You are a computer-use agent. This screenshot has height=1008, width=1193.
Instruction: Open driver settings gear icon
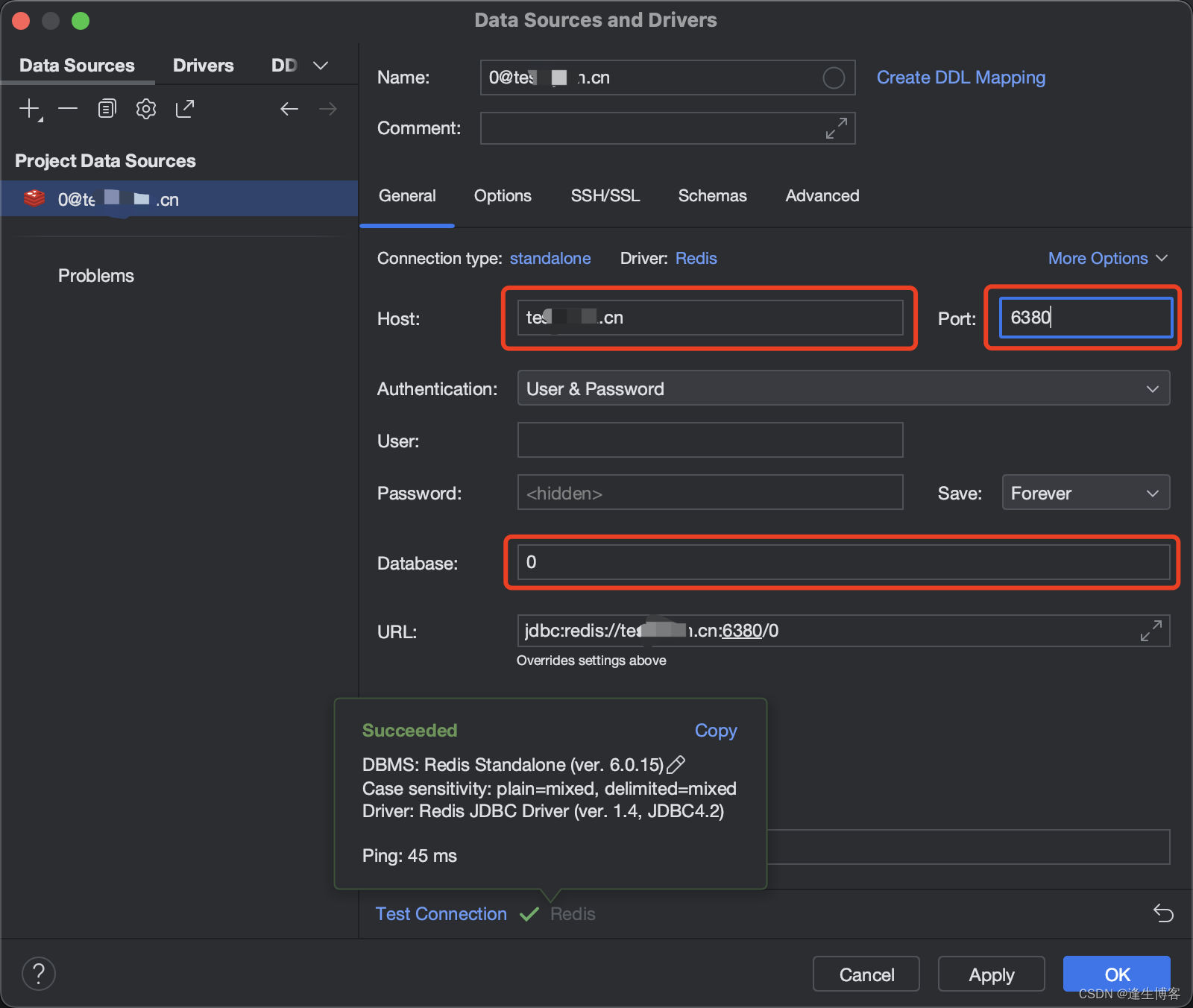(x=146, y=109)
